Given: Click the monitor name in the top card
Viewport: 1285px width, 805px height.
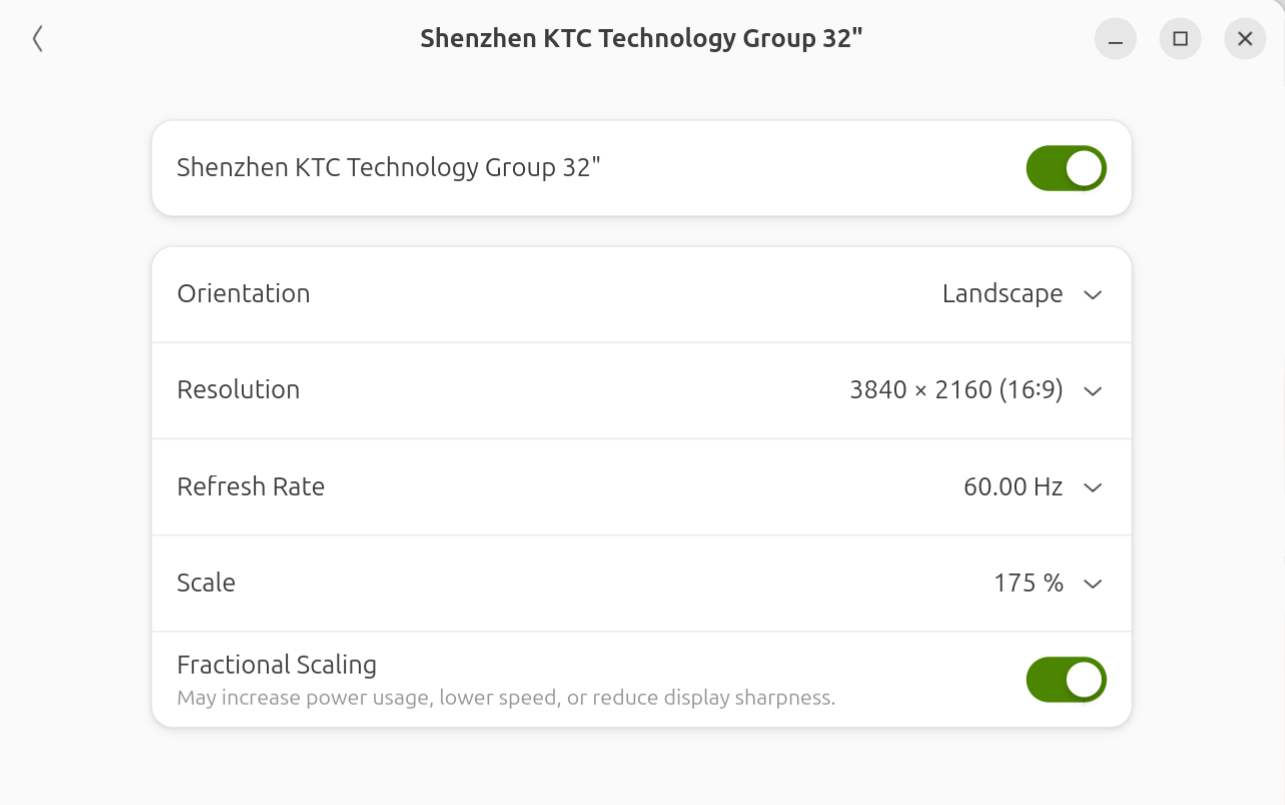Looking at the screenshot, I should (x=388, y=167).
